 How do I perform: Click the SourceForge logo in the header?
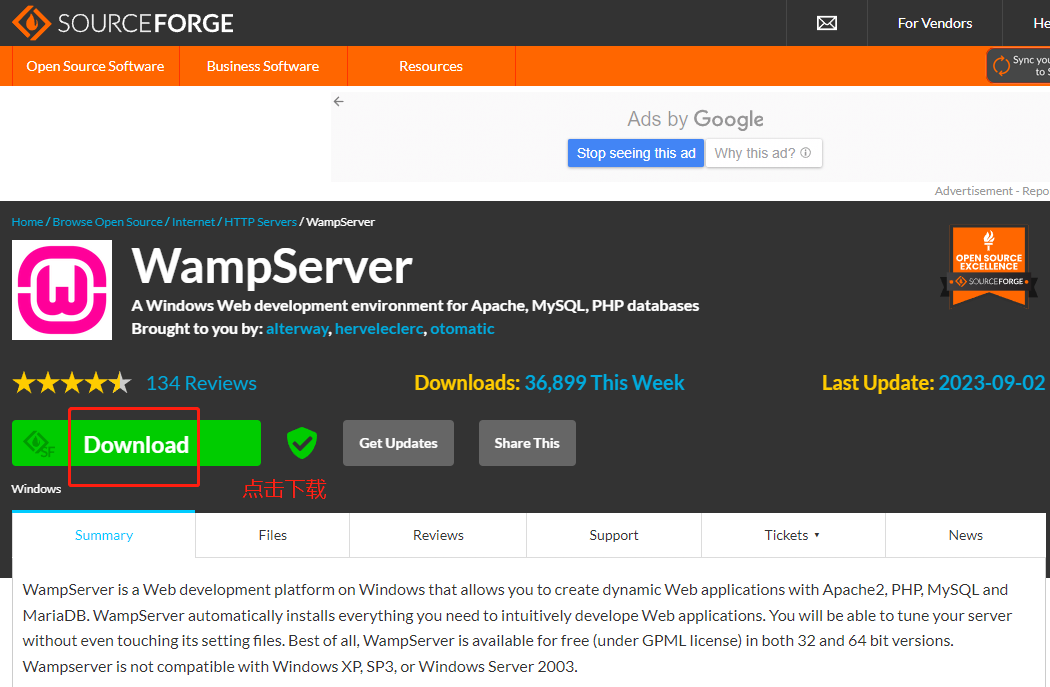click(123, 23)
